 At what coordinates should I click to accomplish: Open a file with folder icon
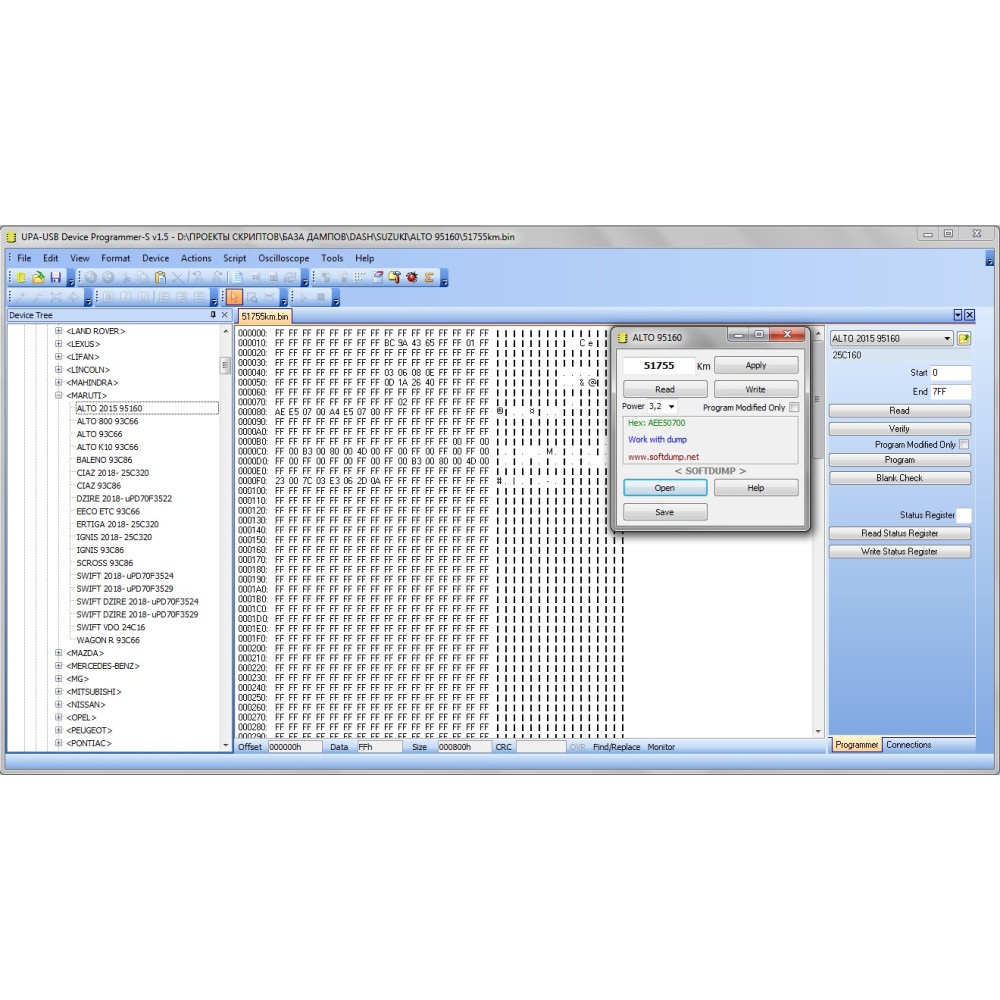pos(38,277)
